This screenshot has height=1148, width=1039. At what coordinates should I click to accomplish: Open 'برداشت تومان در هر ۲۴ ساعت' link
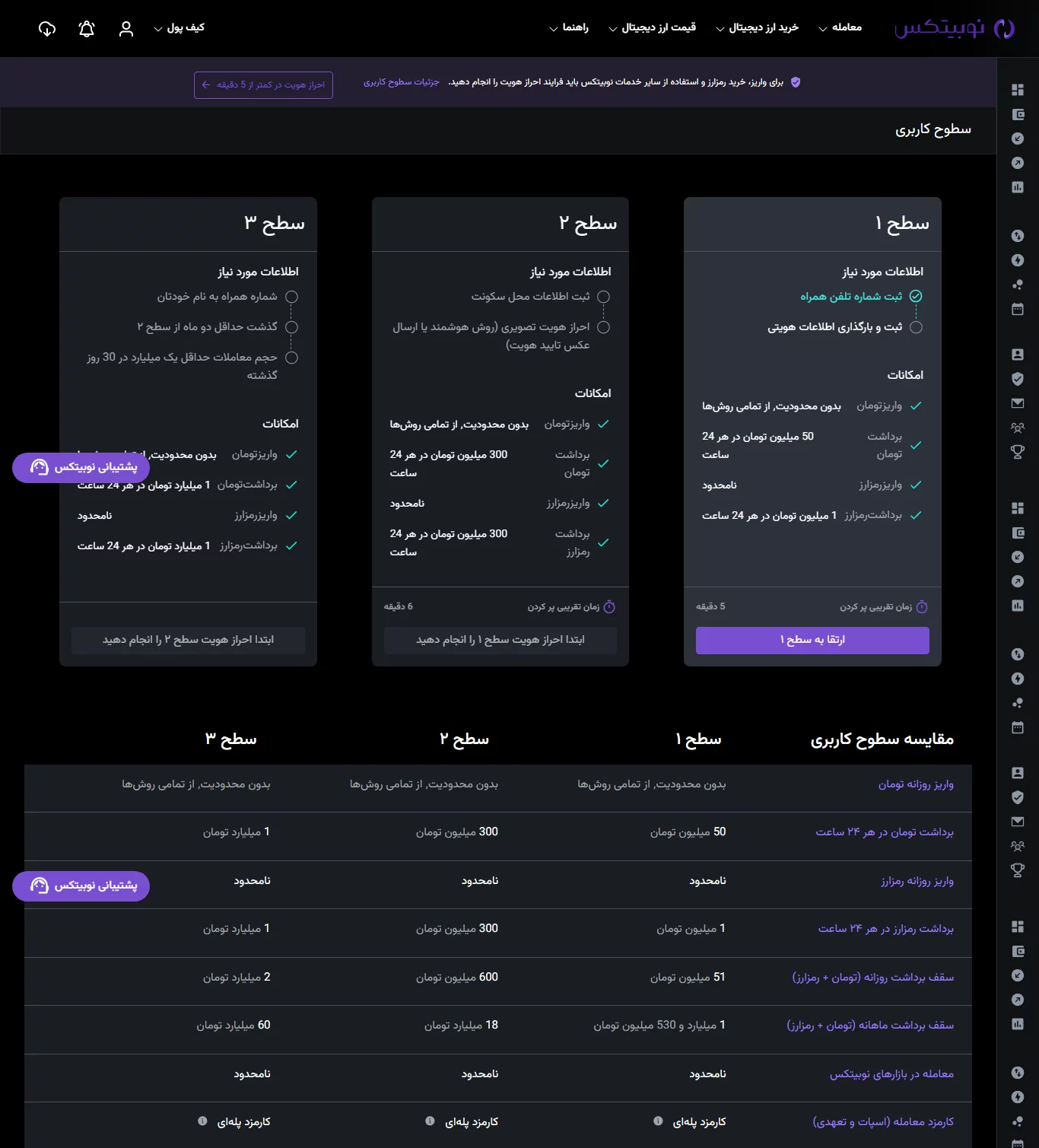(885, 832)
